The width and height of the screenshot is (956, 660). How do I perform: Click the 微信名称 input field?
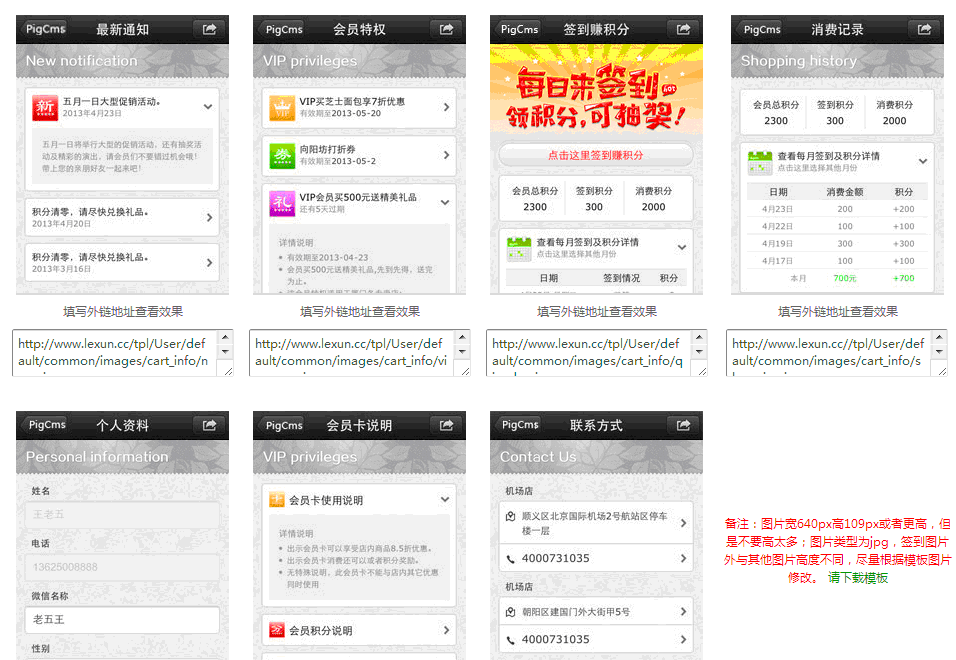[122, 620]
